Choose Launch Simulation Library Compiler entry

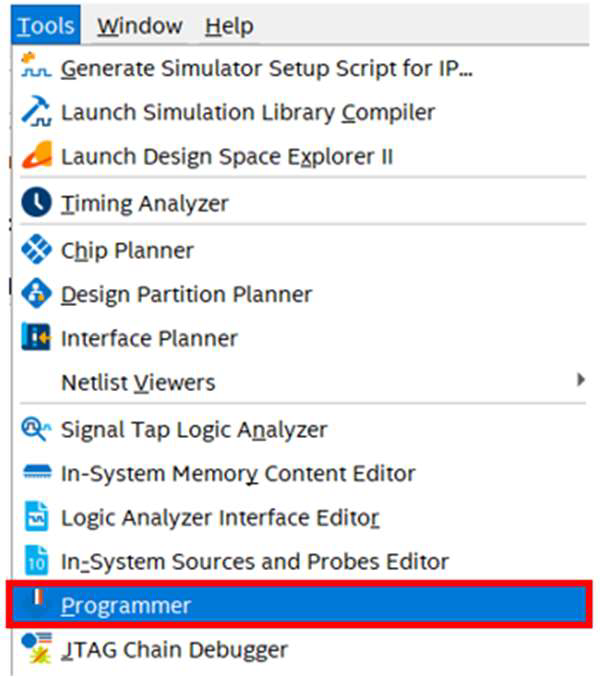click(247, 112)
